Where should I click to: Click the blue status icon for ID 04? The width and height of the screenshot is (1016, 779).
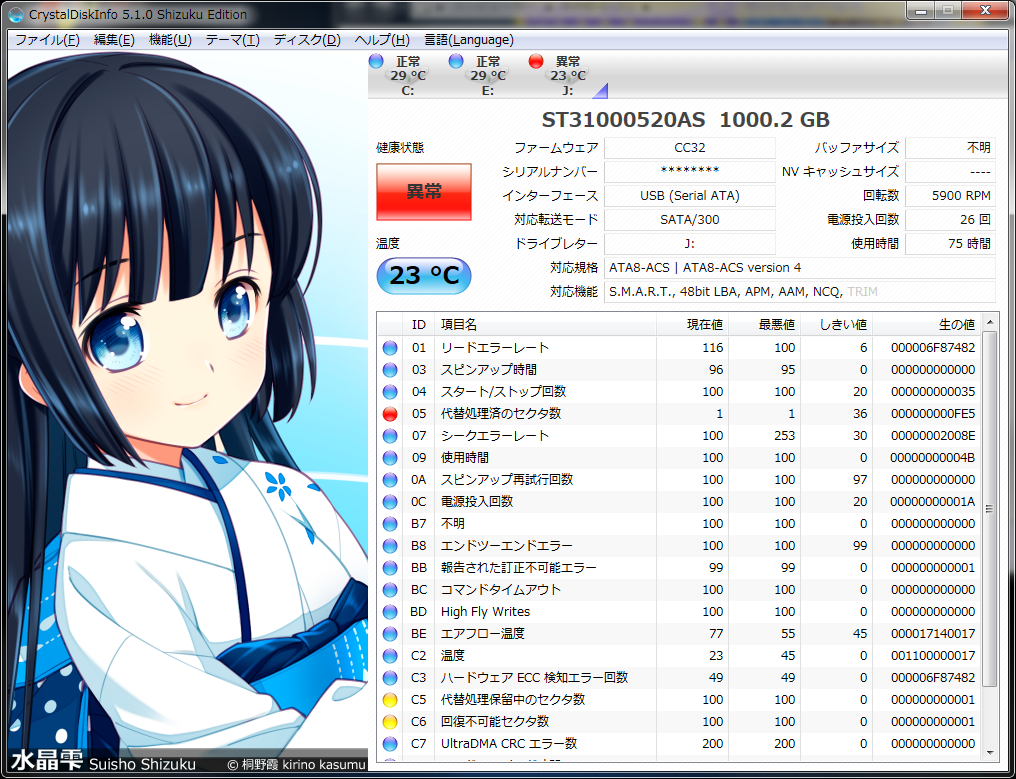click(x=390, y=392)
